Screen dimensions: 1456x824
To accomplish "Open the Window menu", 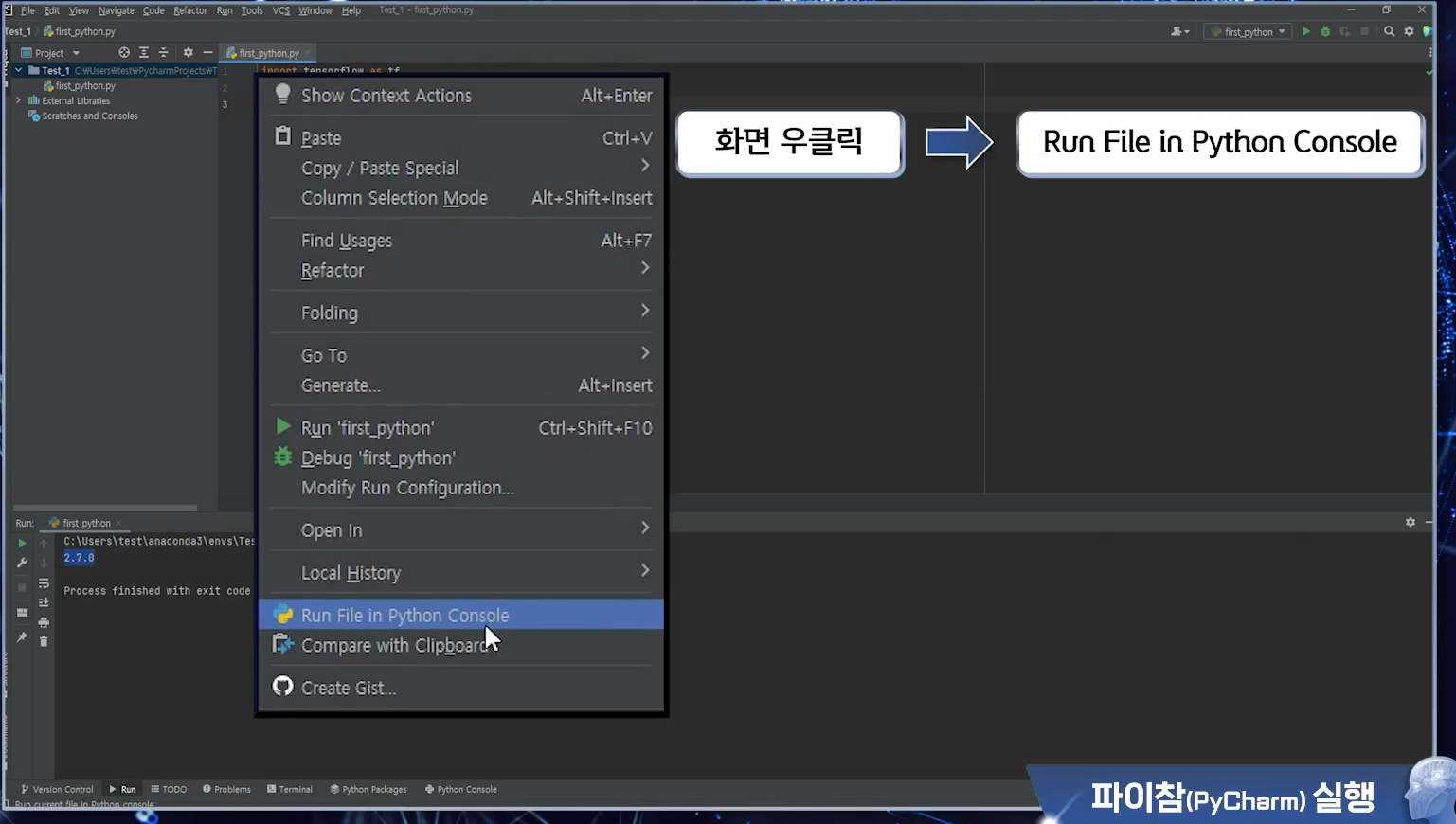I will [x=315, y=10].
